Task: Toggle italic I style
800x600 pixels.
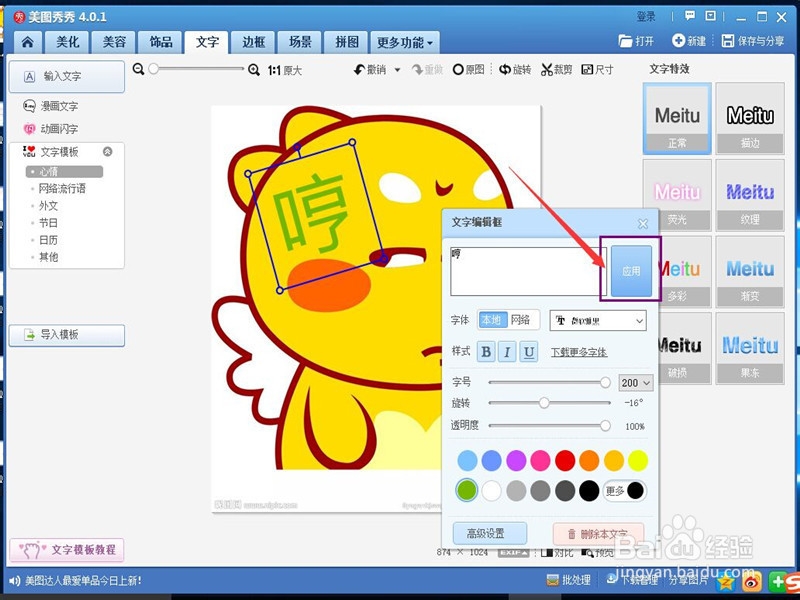Action: (x=507, y=352)
